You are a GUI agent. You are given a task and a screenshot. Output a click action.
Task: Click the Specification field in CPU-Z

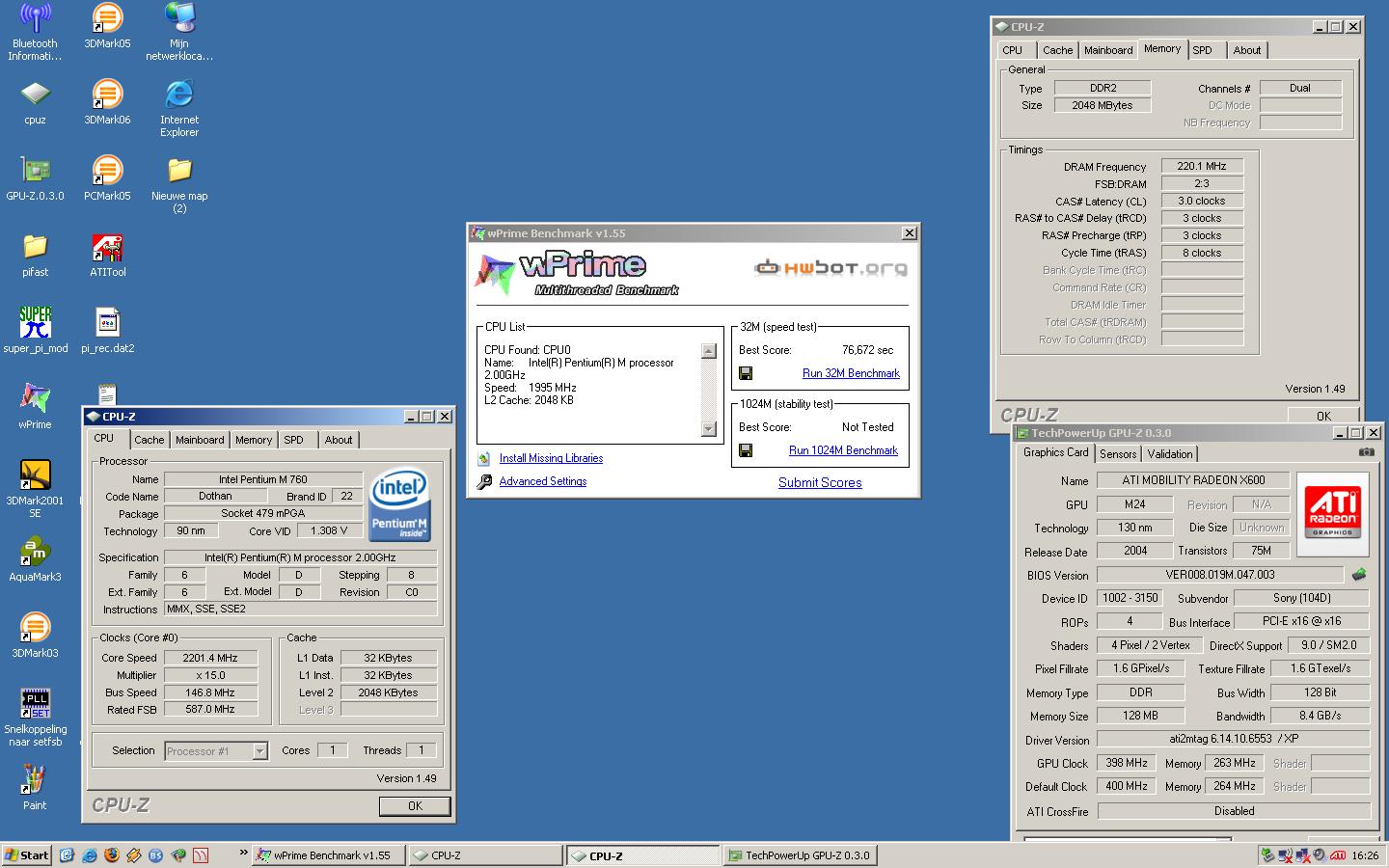pos(300,557)
